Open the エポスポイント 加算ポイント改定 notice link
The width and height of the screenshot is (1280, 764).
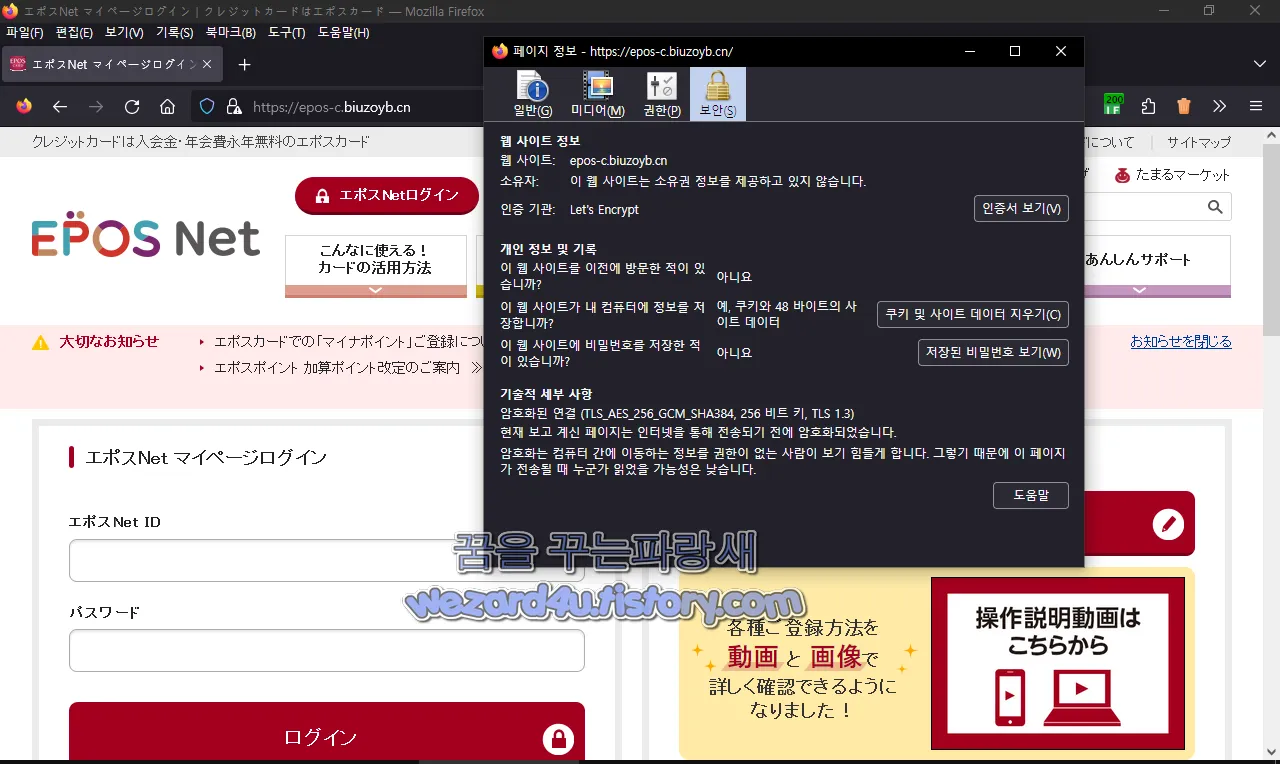[x=337, y=368]
